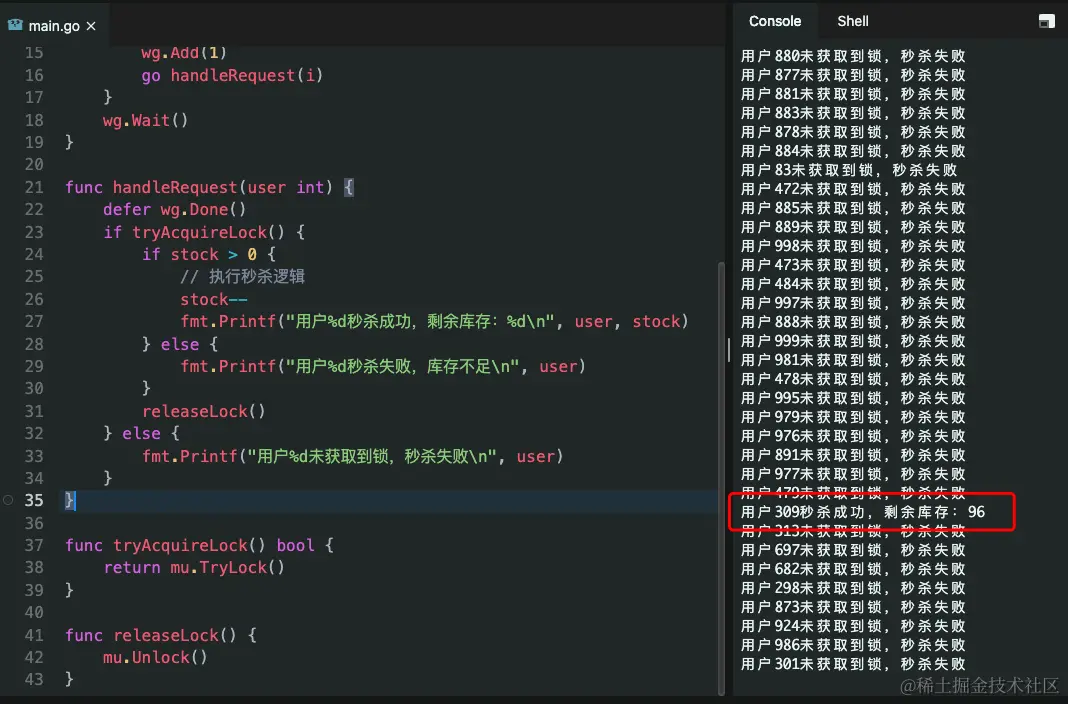Image resolution: width=1068 pixels, height=704 pixels.
Task: Click line number 21 in the gutter
Action: click(34, 187)
